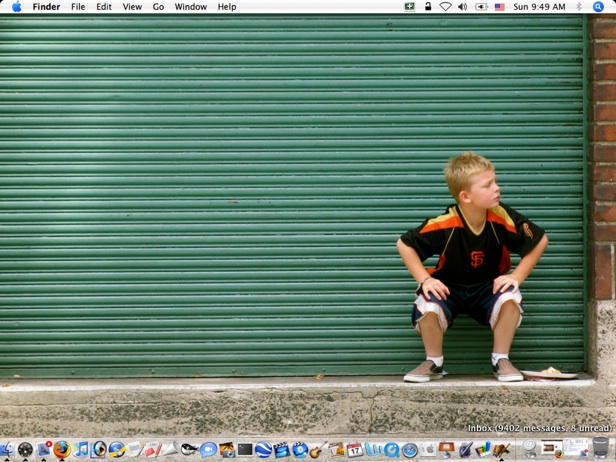This screenshot has width=616, height=462.
Task: Open the View menu
Action: coord(132,7)
